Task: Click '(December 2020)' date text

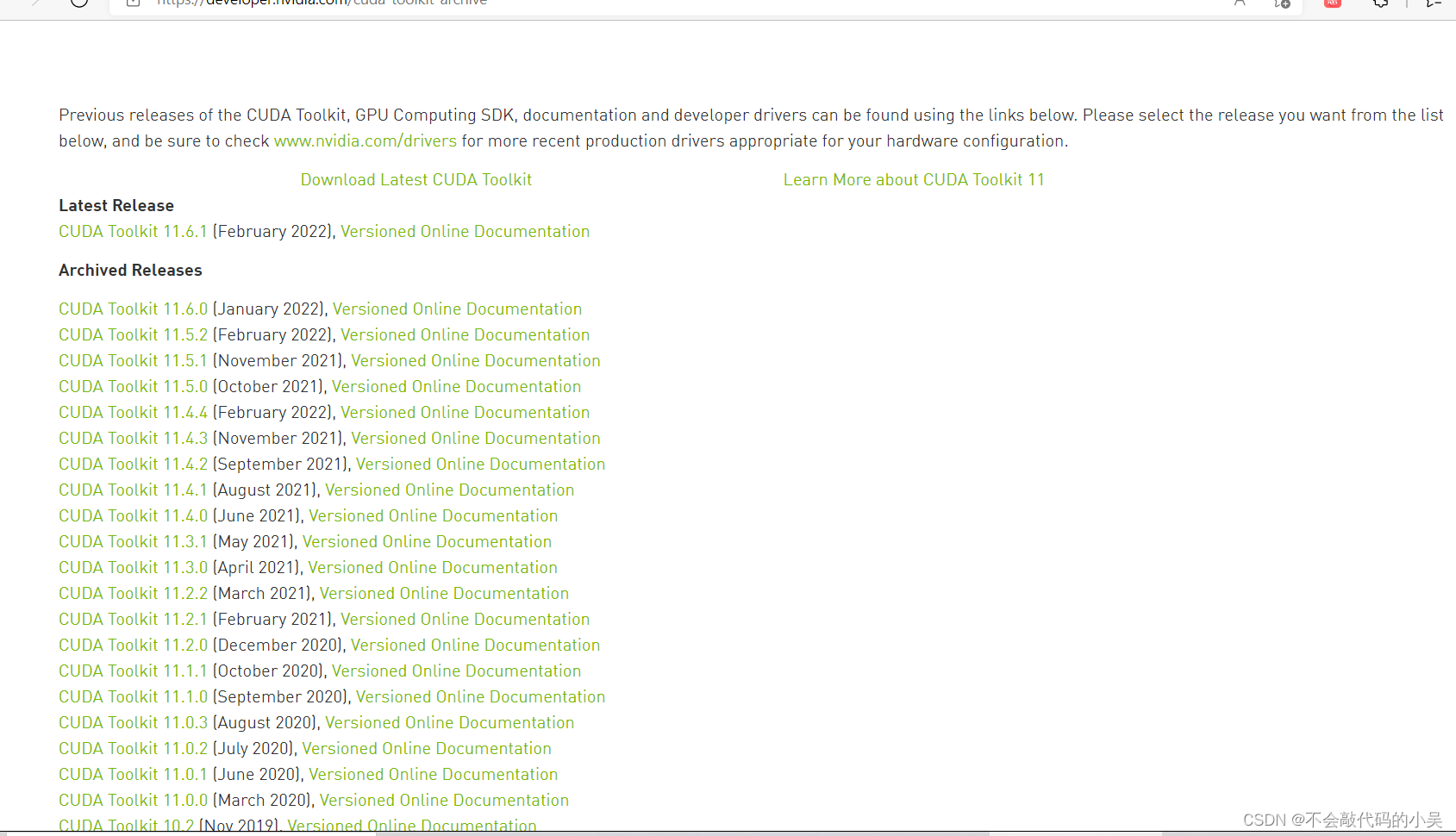Action: [x=278, y=646]
